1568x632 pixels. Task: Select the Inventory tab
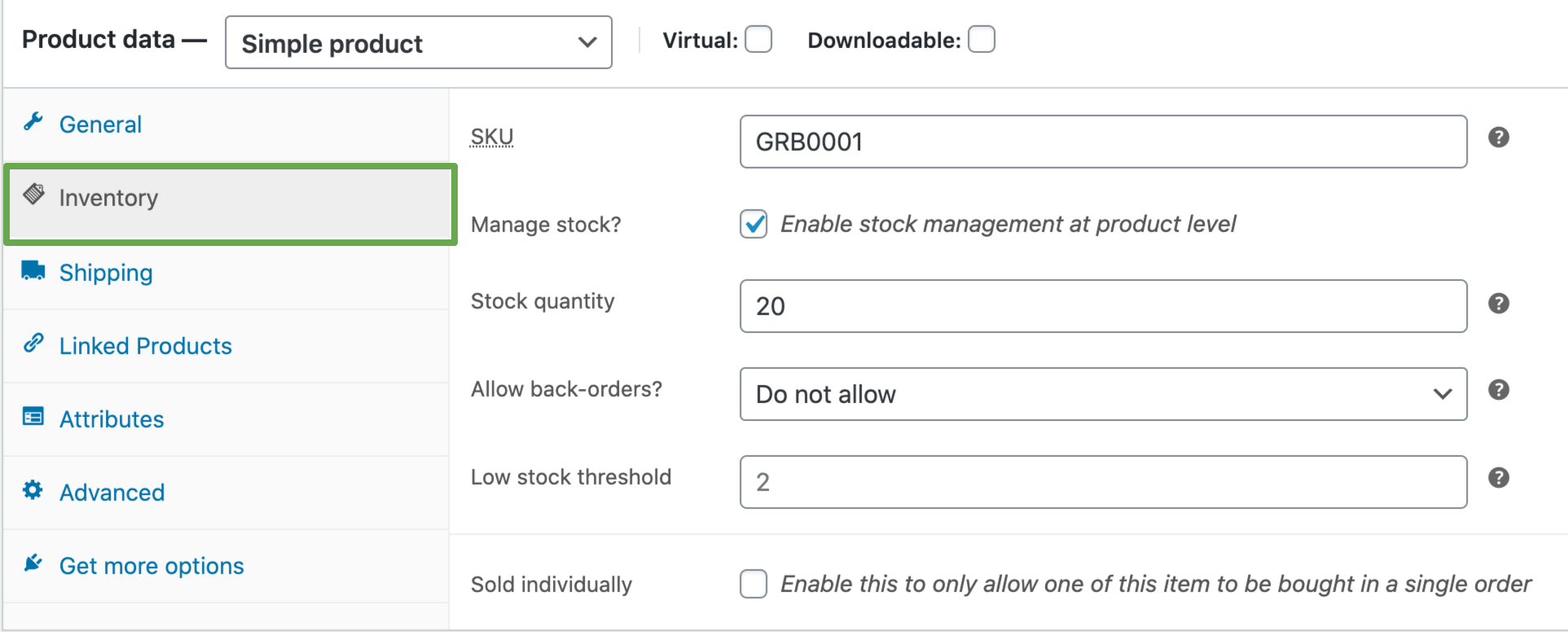[x=230, y=204]
